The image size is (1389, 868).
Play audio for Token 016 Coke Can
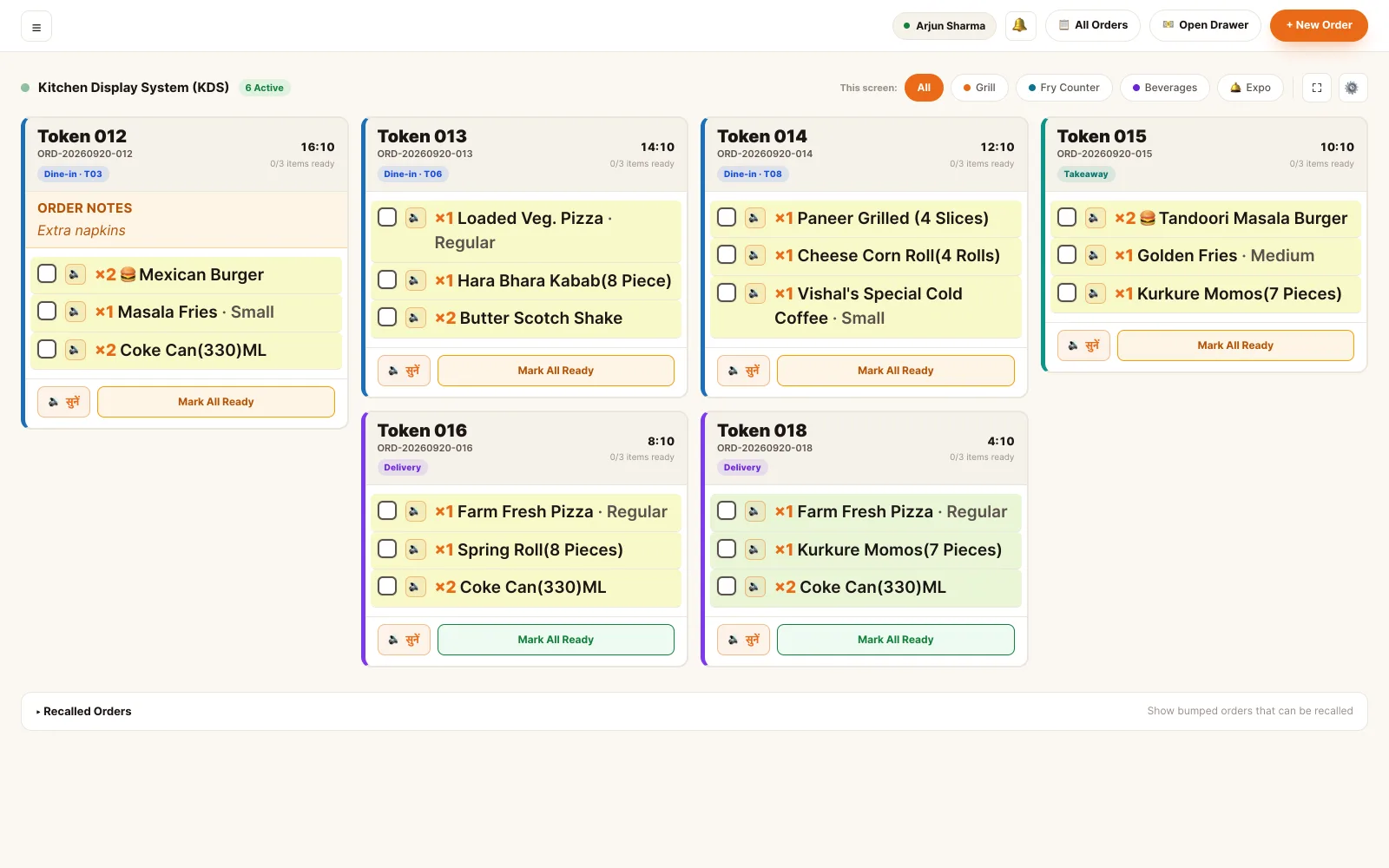[x=415, y=587]
